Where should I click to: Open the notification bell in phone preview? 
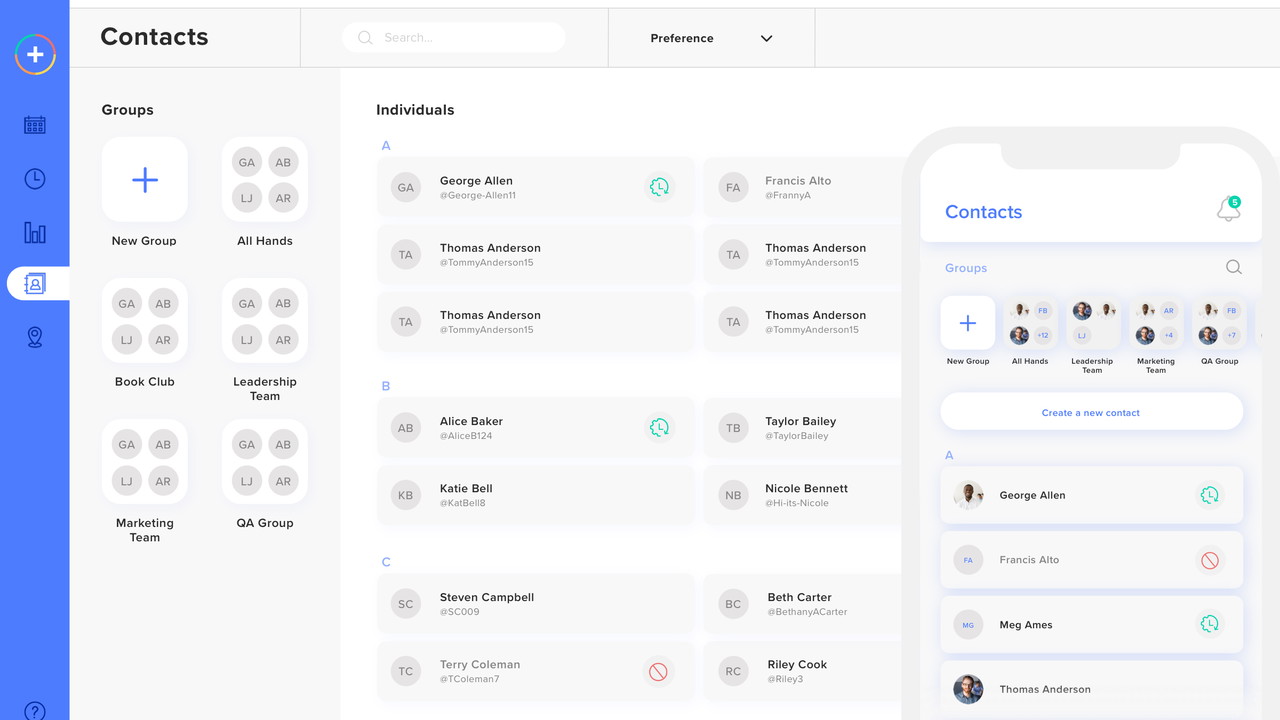tap(1228, 210)
